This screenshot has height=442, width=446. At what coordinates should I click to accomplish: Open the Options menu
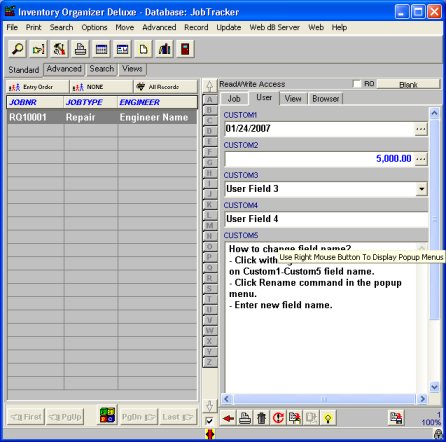point(94,27)
